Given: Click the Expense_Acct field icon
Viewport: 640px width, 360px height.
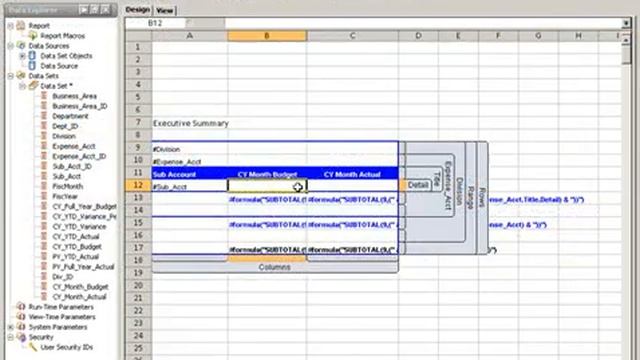Looking at the screenshot, I should [x=44, y=146].
